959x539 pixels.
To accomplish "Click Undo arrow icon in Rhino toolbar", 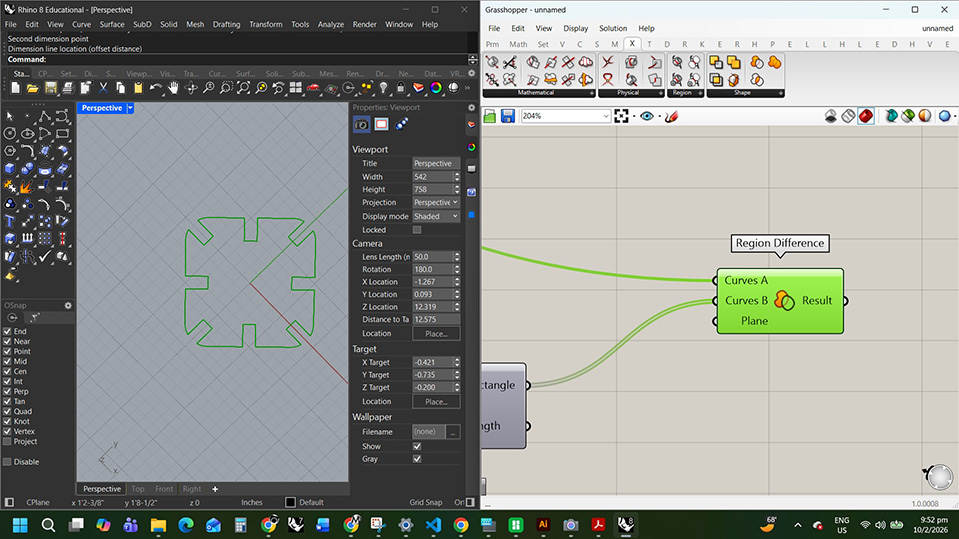I will 156,88.
